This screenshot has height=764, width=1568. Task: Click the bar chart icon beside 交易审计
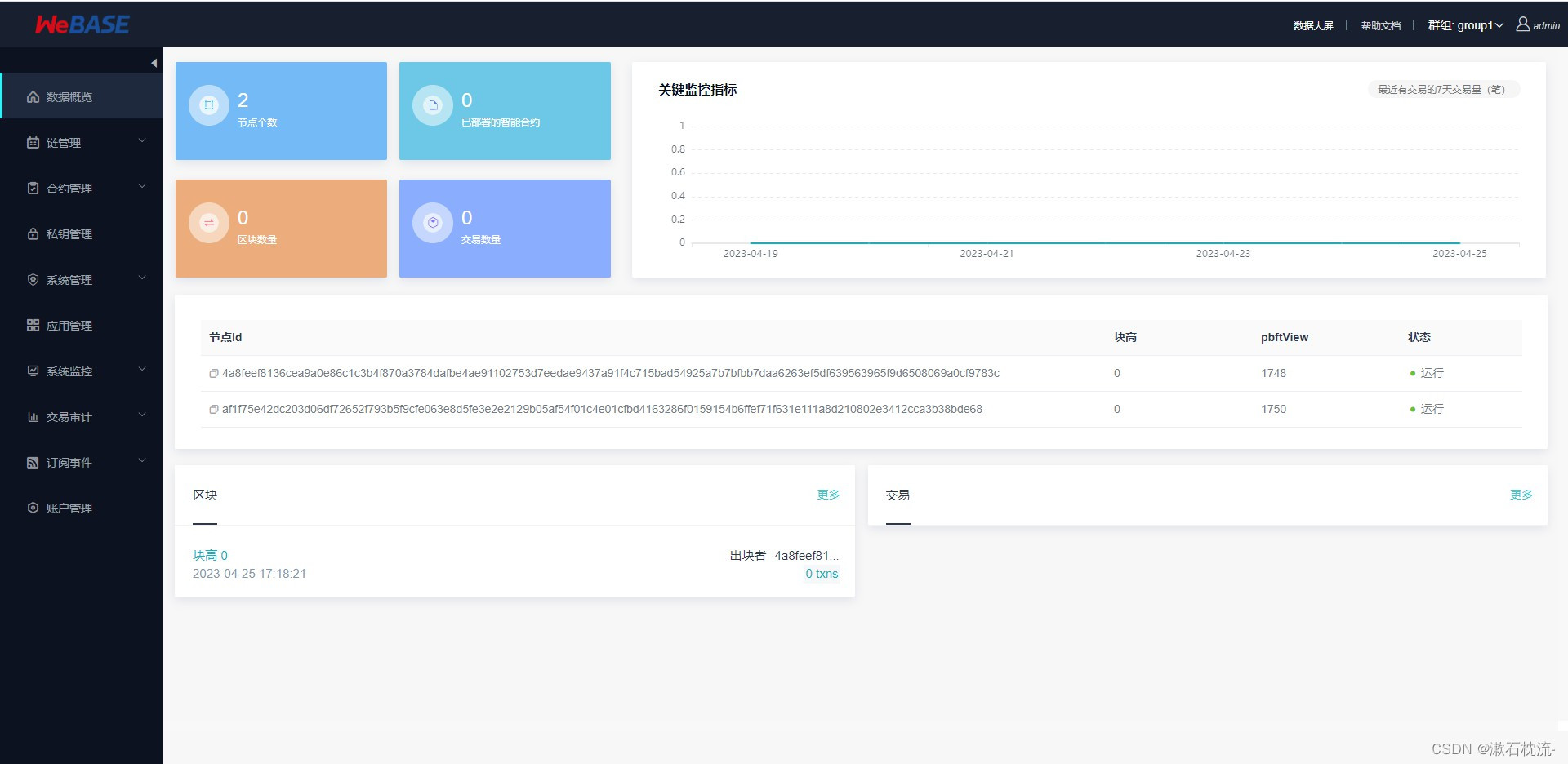pos(33,417)
